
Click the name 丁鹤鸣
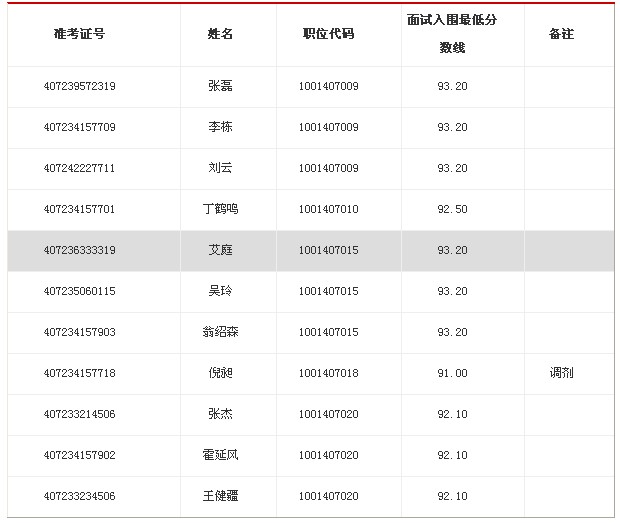pos(220,209)
